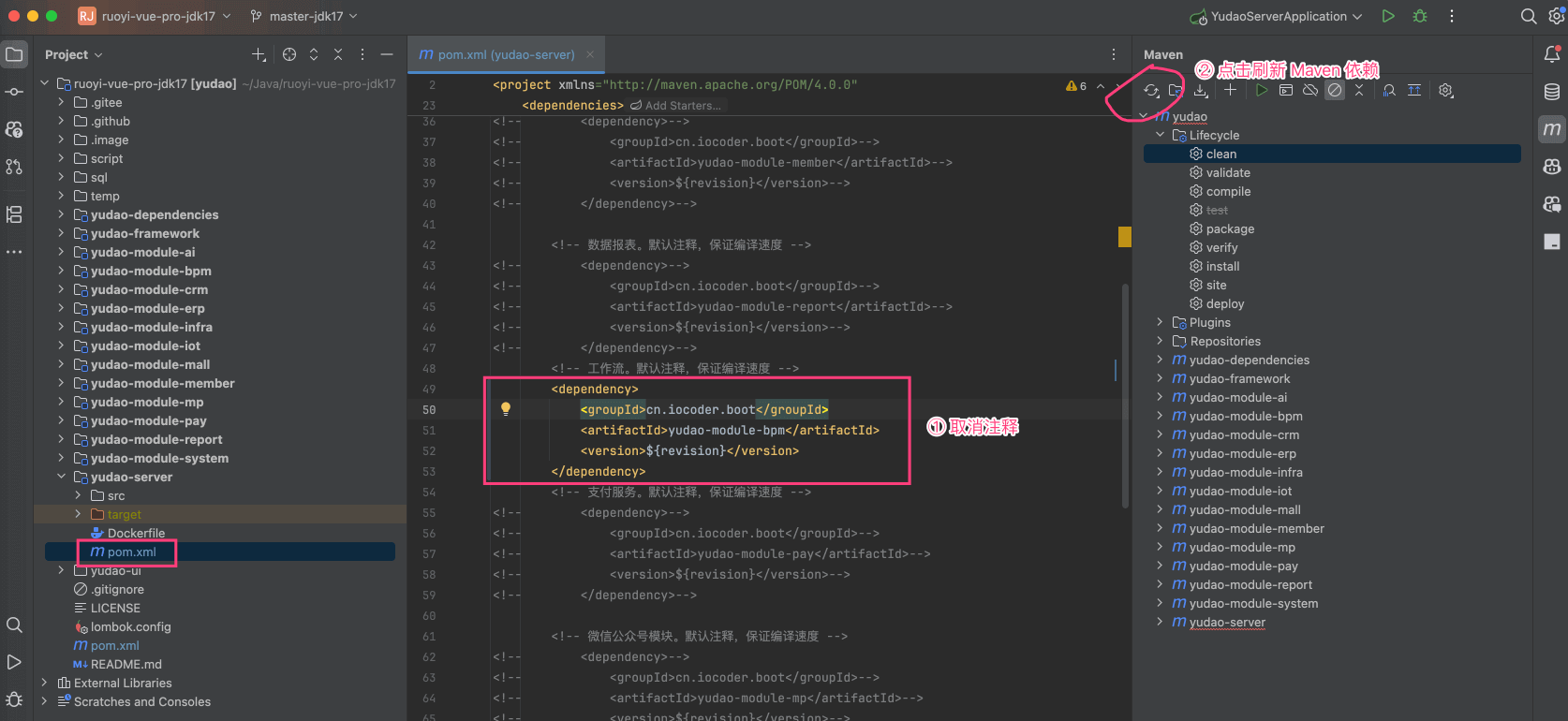Image resolution: width=1568 pixels, height=721 pixels.
Task: Run the Maven build with green play icon
Action: 1262,91
